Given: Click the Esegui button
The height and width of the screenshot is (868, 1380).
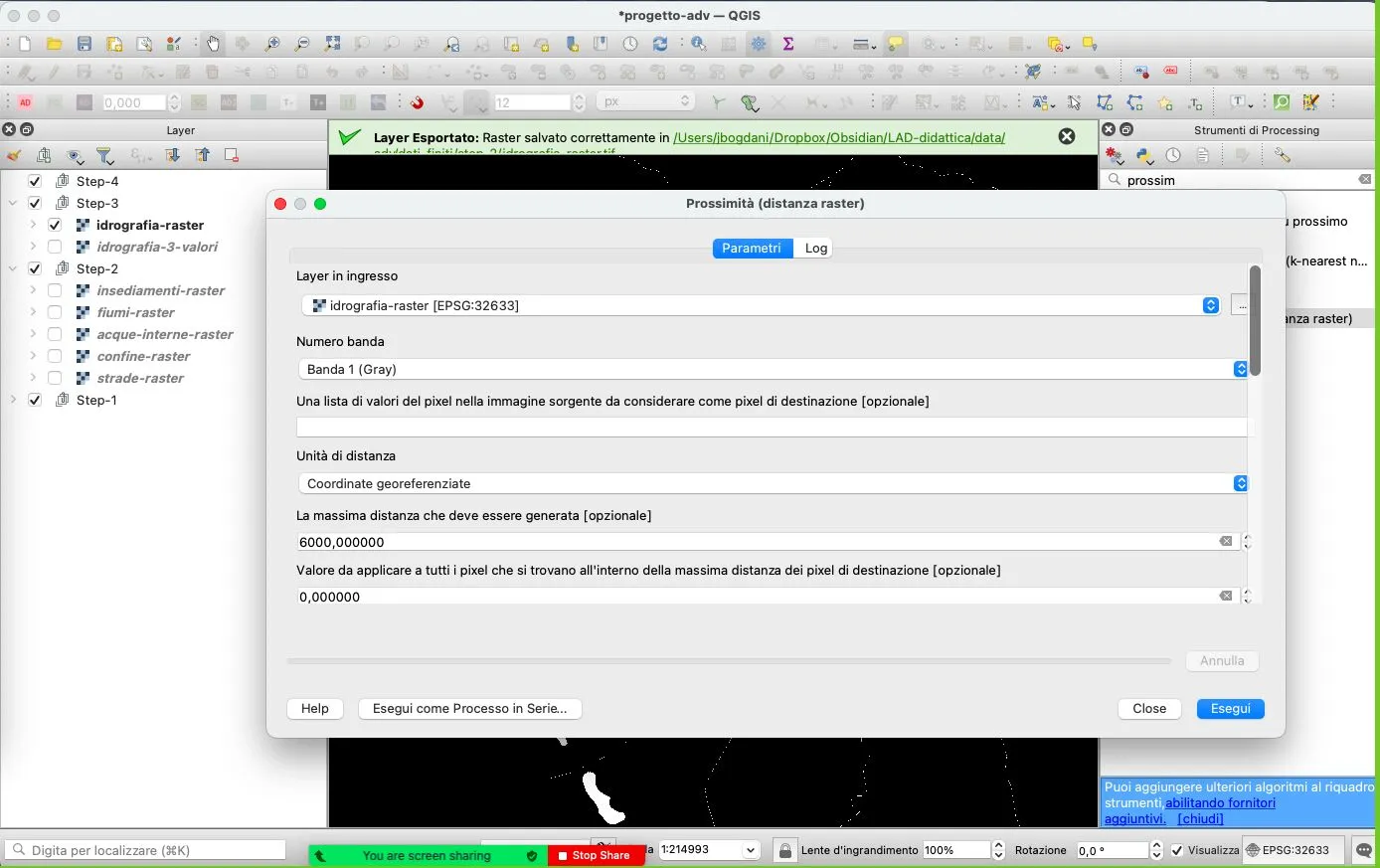Looking at the screenshot, I should click(1230, 709).
